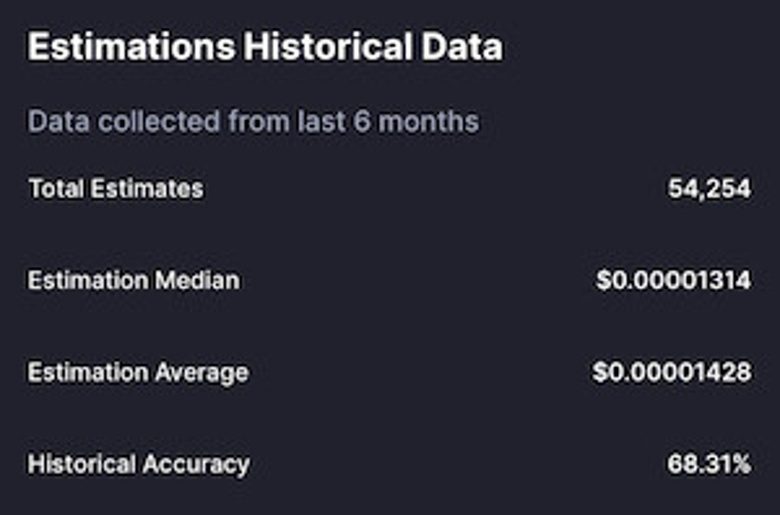Click the Estimation Average label
This screenshot has width=780, height=515.
click(x=138, y=372)
